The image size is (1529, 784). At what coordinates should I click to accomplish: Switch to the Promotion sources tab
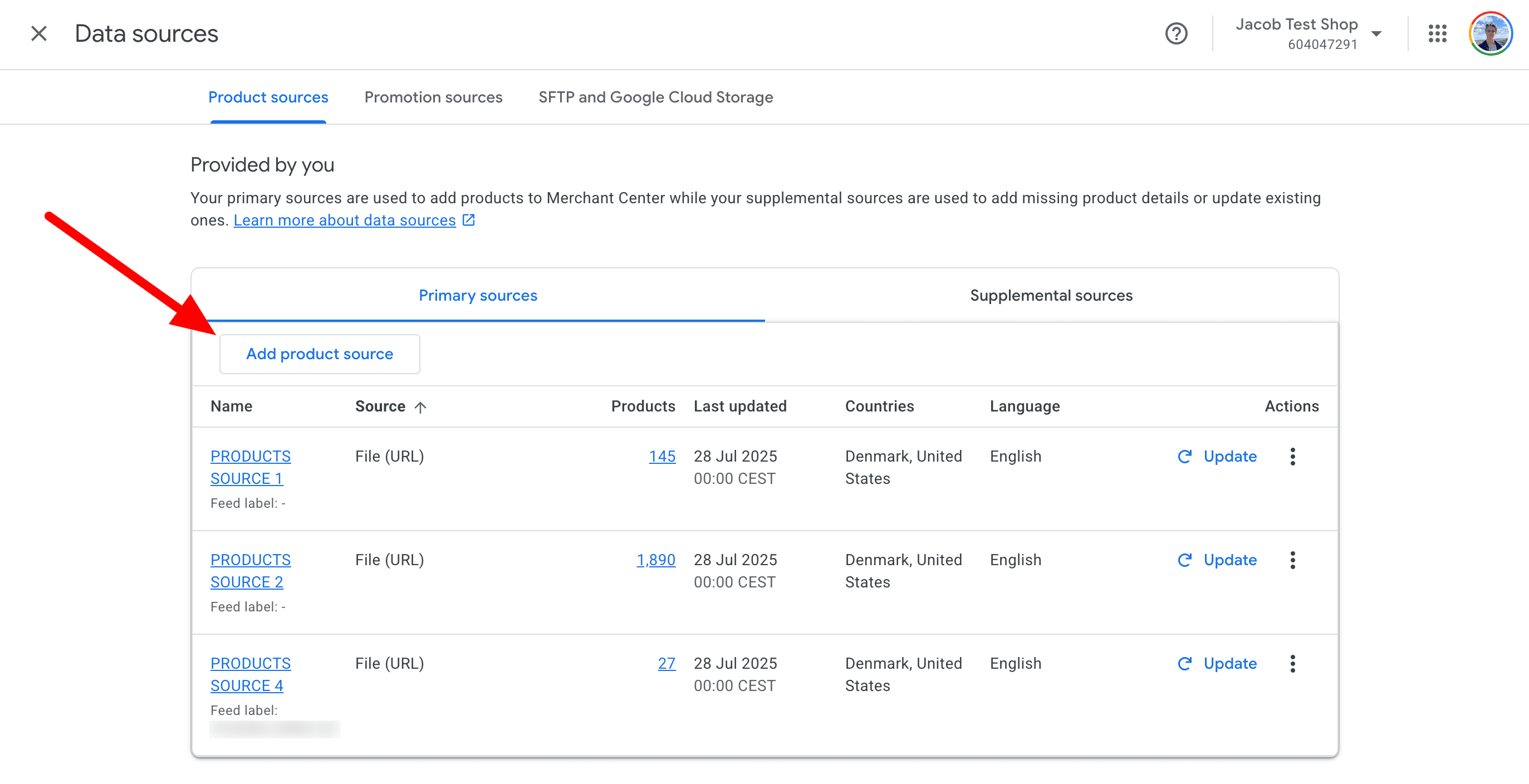point(433,97)
